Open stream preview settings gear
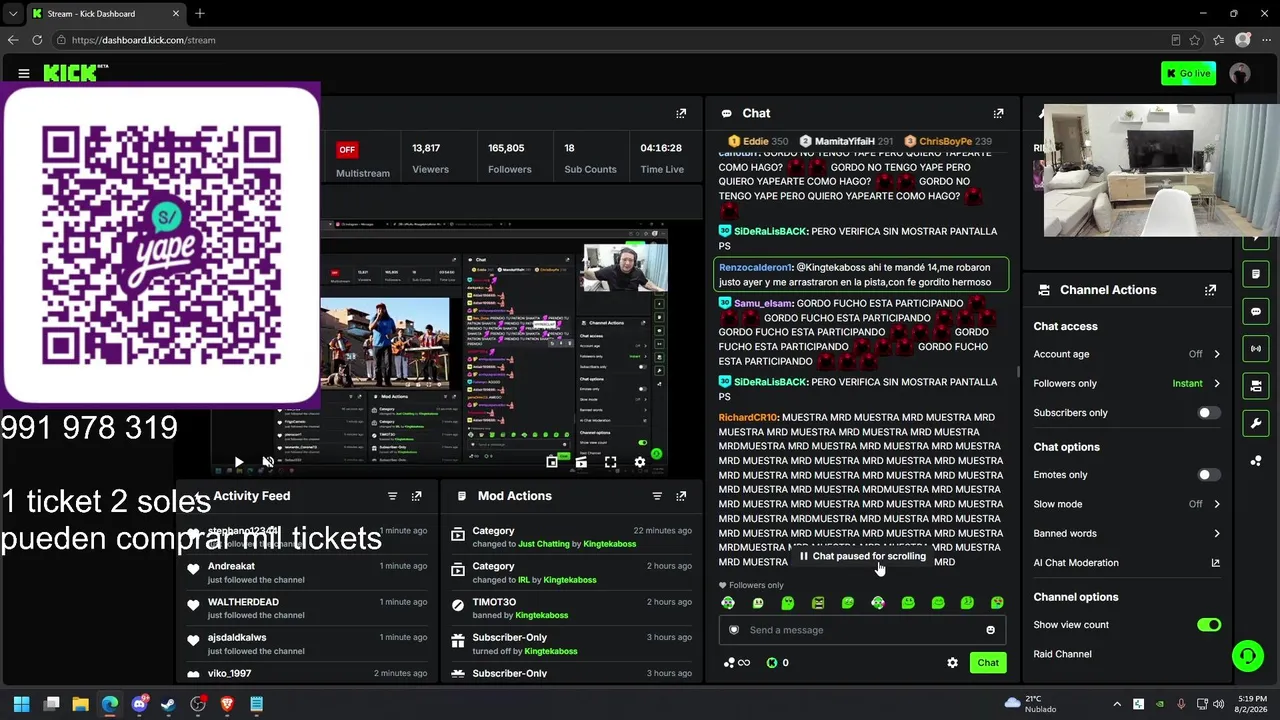 pos(640,462)
